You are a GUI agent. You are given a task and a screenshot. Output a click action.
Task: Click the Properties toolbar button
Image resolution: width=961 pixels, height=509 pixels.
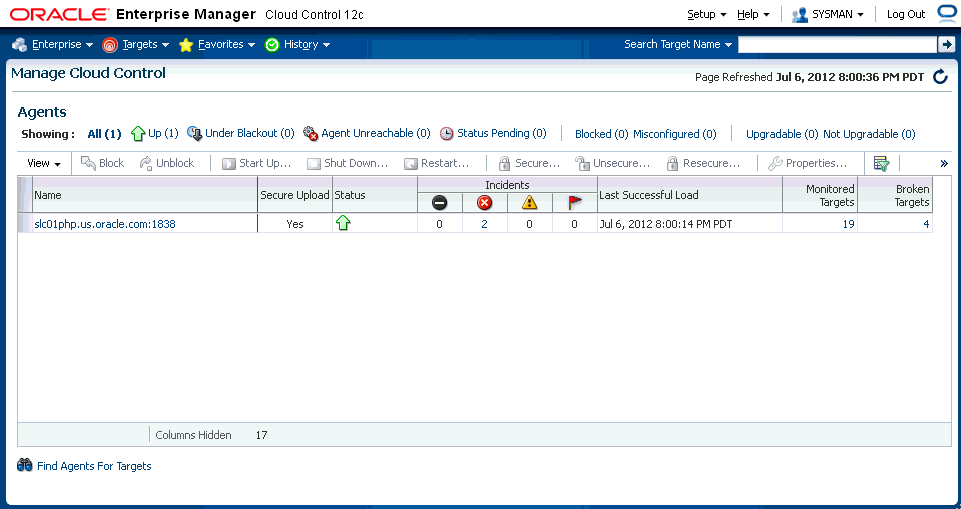(808, 164)
